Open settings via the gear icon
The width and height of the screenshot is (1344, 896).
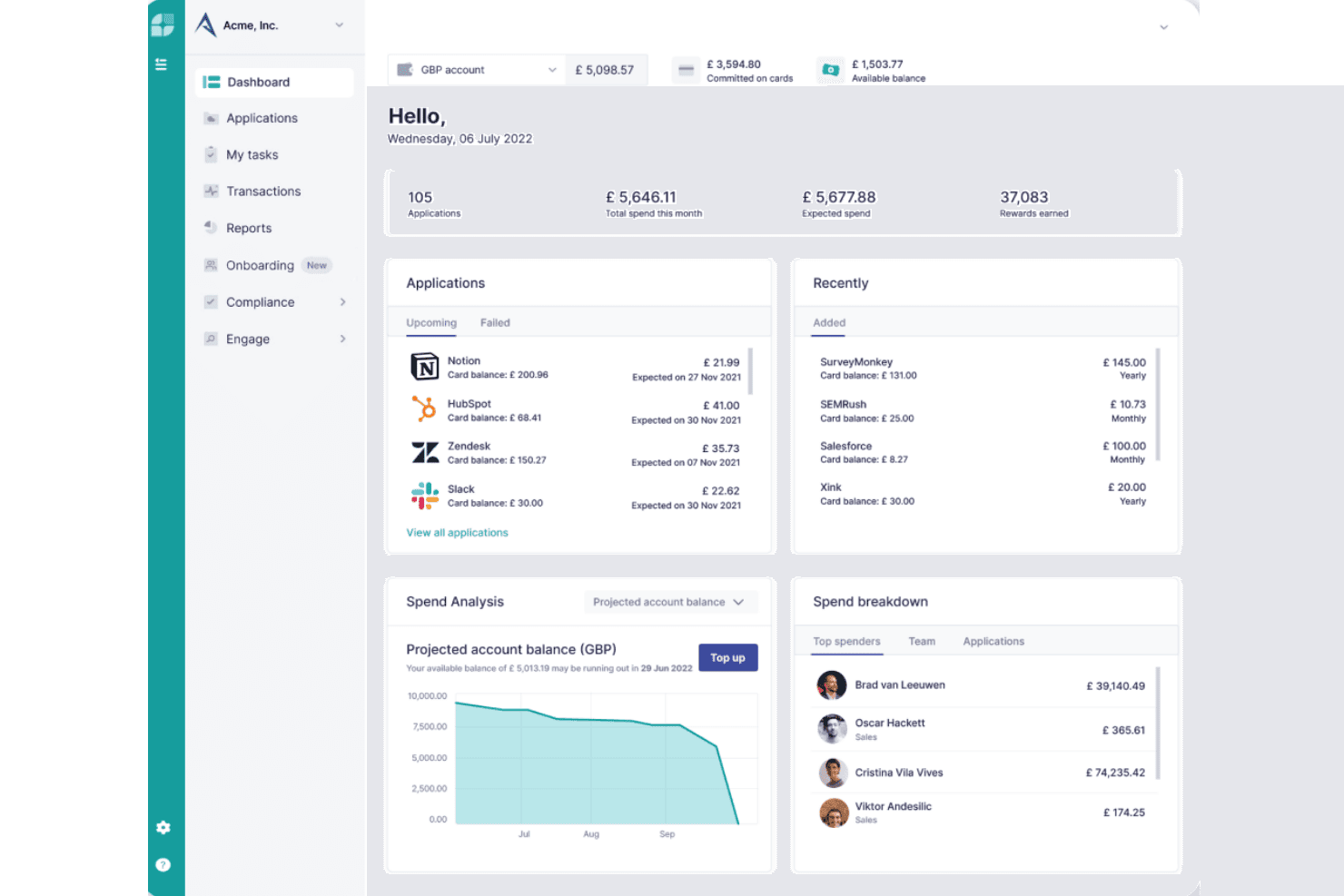pos(163,827)
